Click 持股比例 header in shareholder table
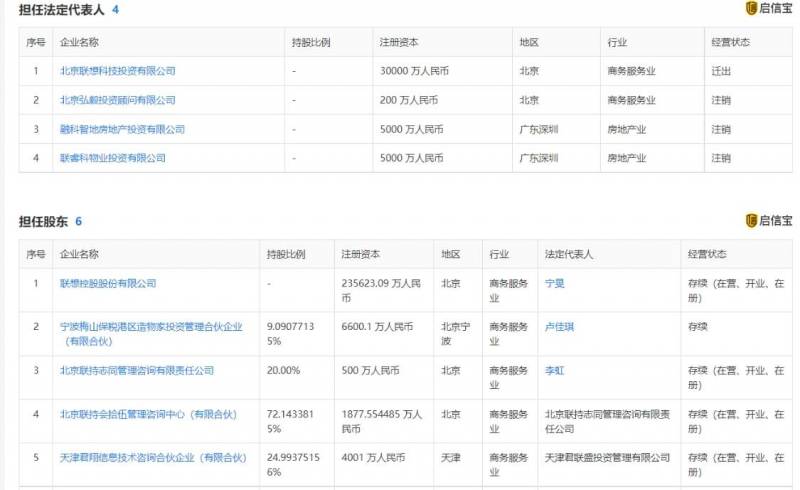Screen dimensions: 800x490 click(x=286, y=254)
